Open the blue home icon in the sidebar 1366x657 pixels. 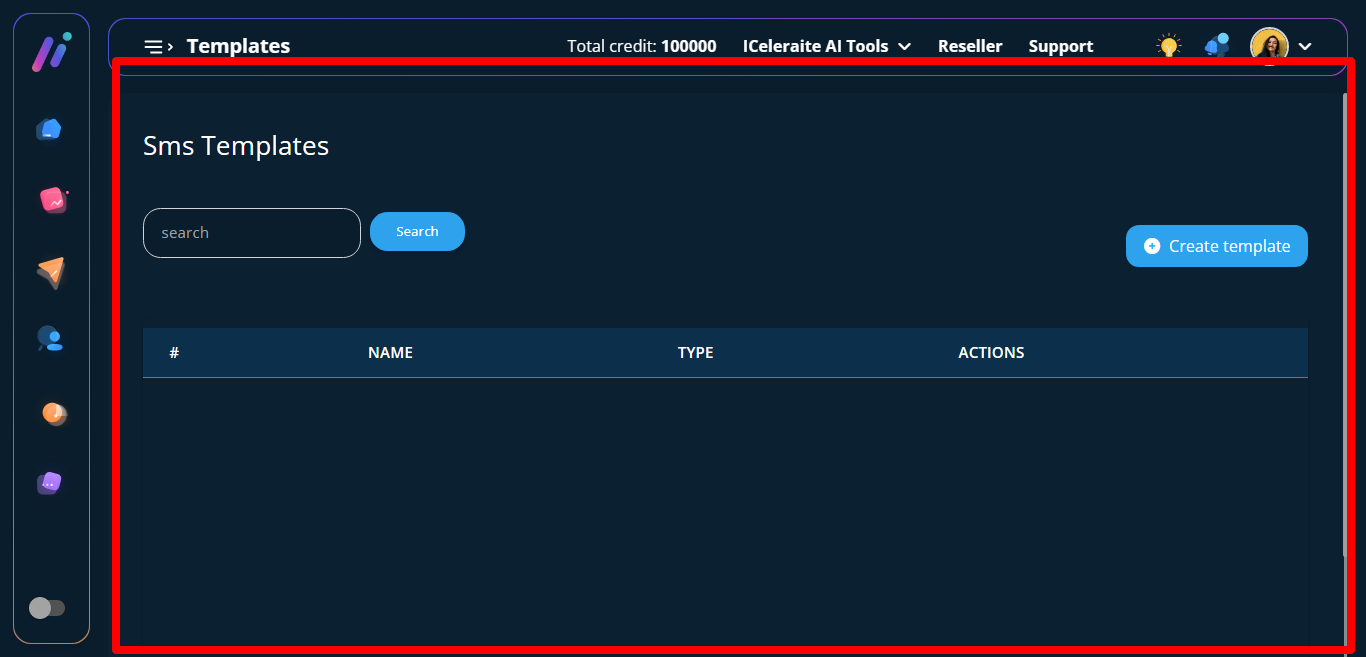49,129
